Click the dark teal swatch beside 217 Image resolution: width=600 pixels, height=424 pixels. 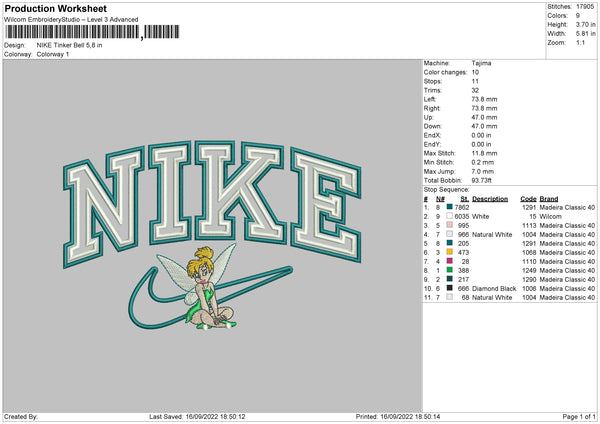(x=449, y=279)
